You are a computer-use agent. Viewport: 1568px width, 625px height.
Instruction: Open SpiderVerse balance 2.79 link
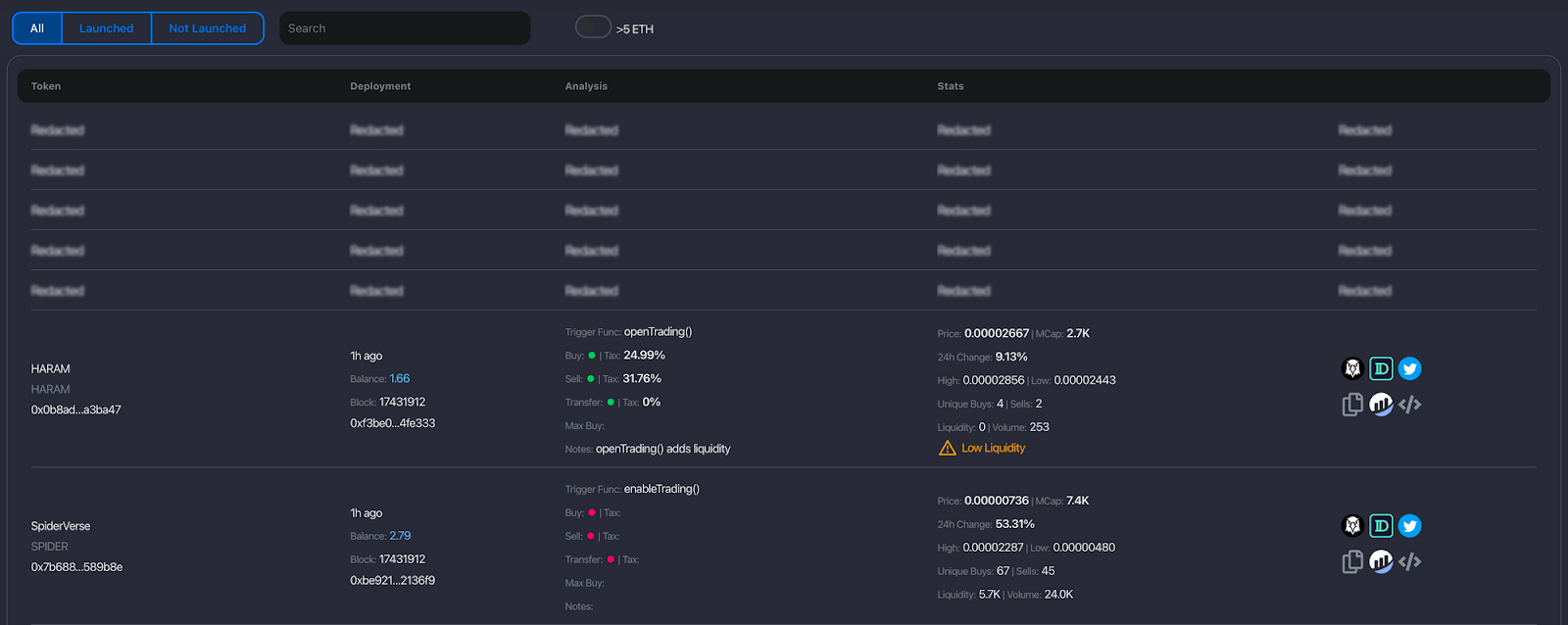coord(400,536)
